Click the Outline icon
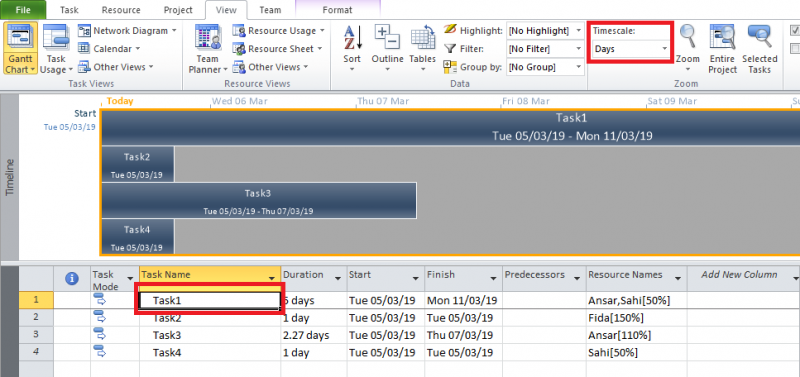Screen dimensions: 800x377 coord(387,37)
